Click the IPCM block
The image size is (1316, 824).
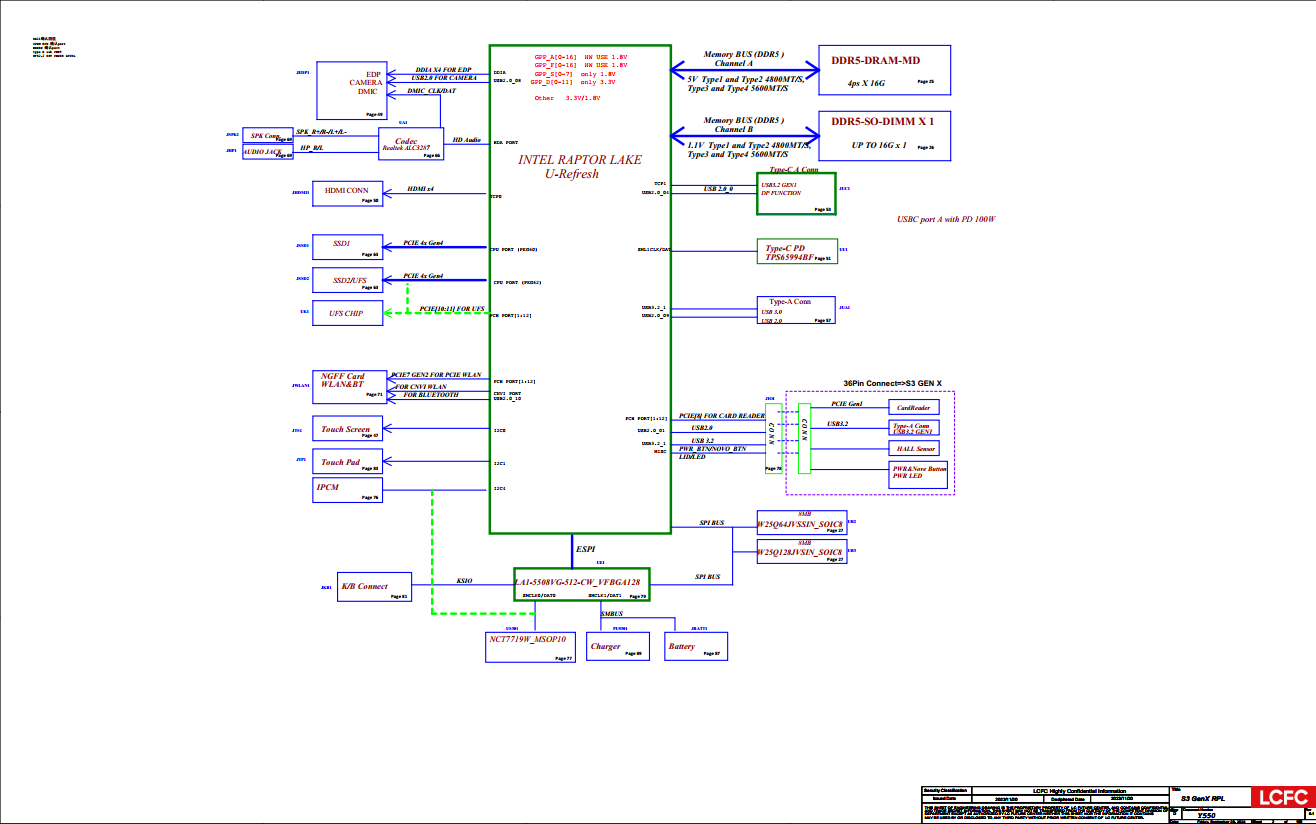(348, 490)
